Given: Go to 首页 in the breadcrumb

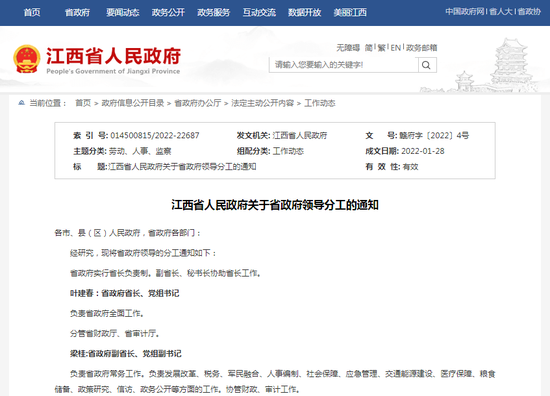Looking at the screenshot, I should (x=83, y=103).
